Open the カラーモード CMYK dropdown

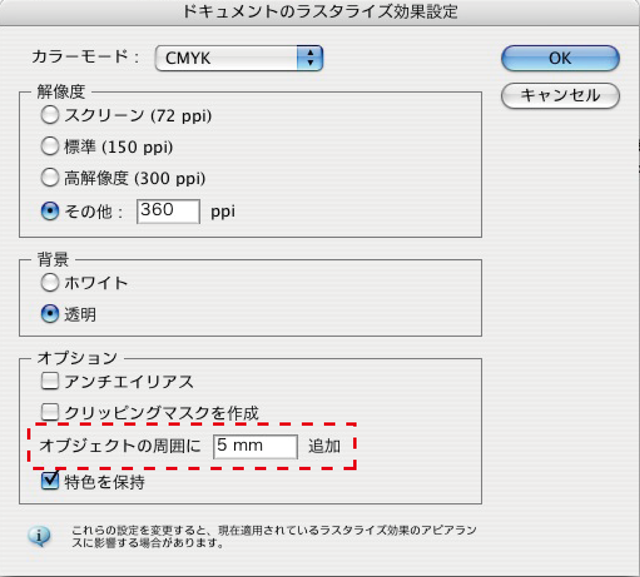tap(239, 58)
